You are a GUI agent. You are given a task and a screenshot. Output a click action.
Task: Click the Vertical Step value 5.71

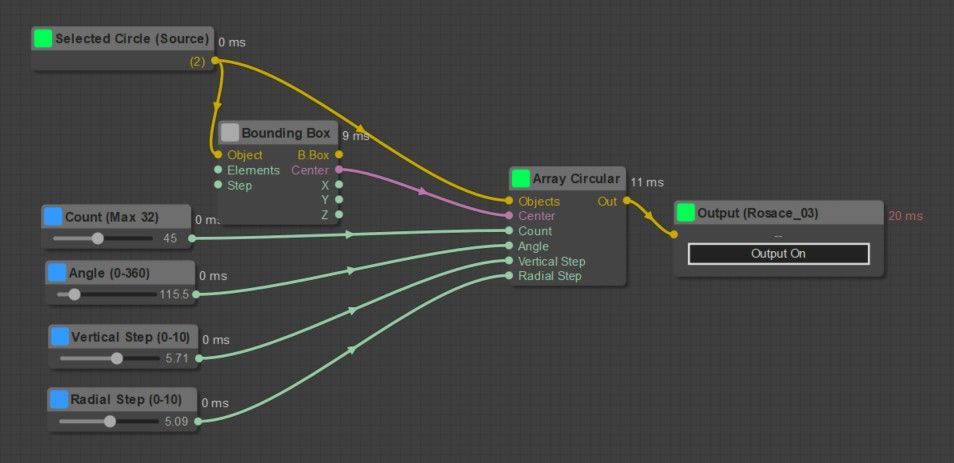click(x=177, y=358)
